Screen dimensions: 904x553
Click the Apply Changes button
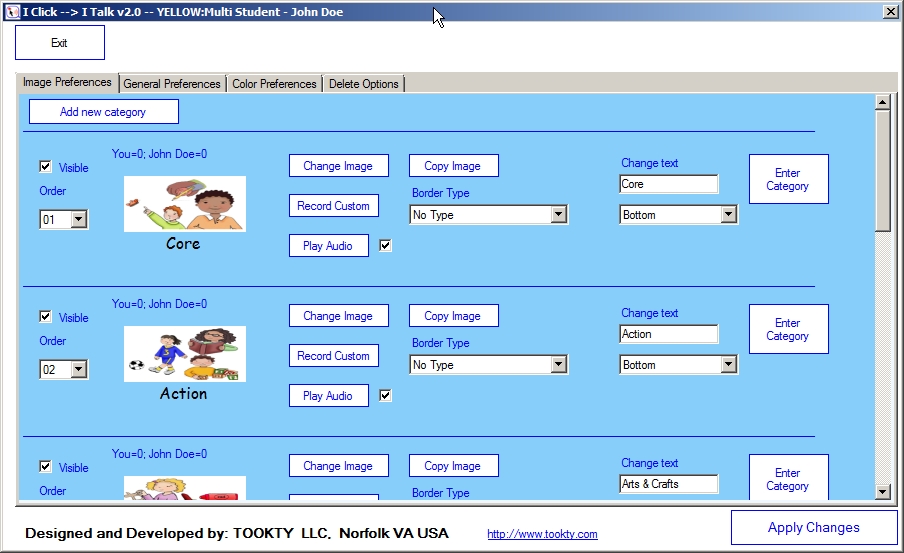point(813,528)
